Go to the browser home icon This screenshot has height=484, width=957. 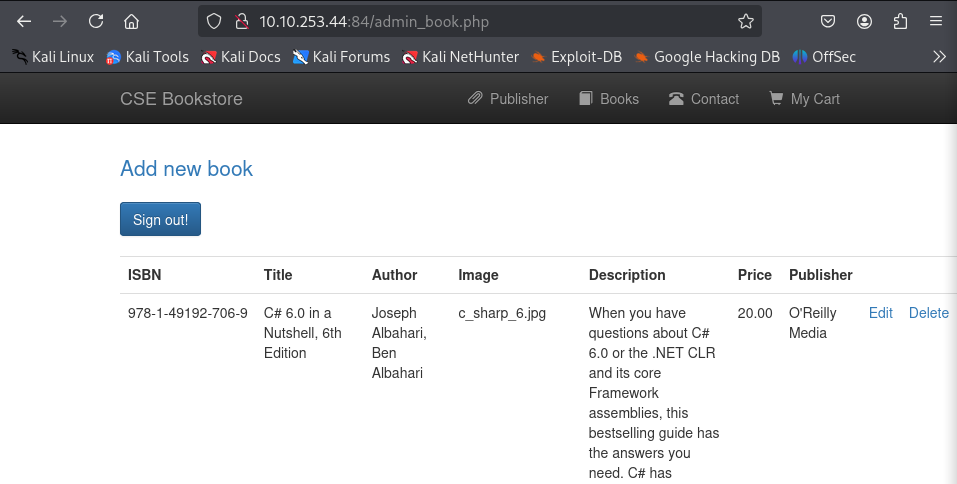coord(131,21)
